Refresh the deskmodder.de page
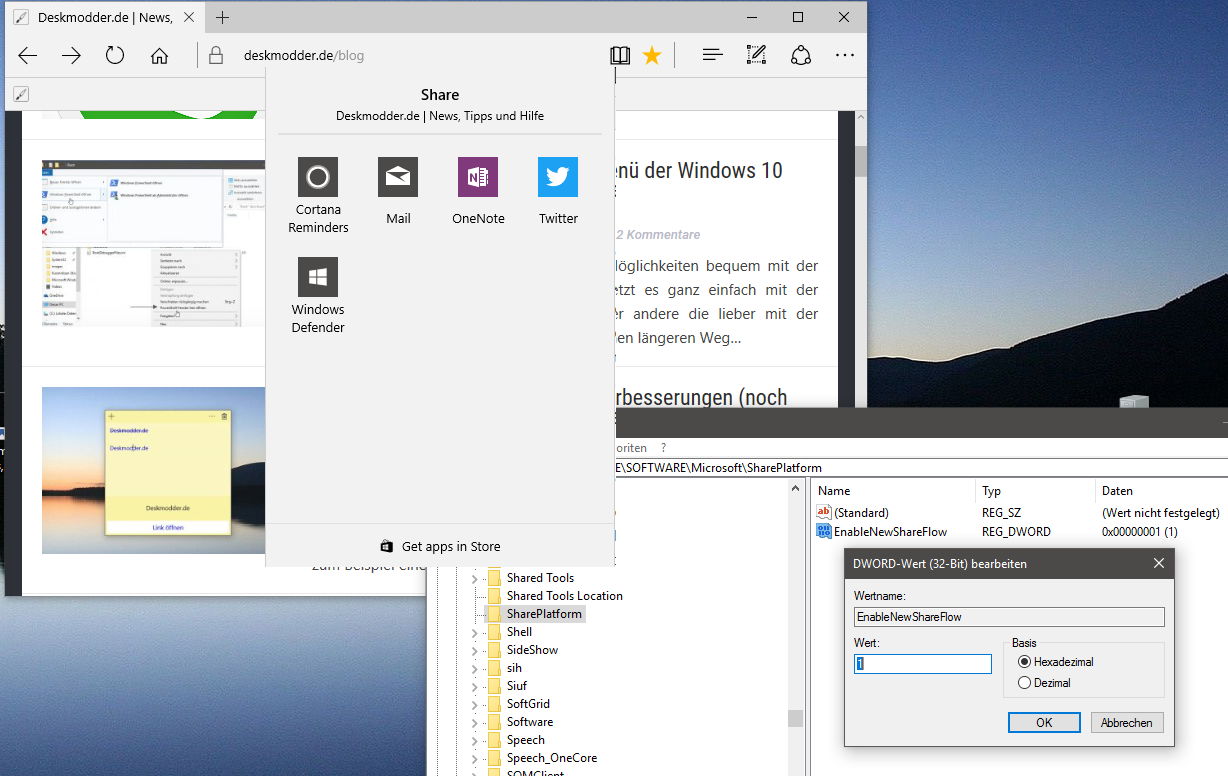Screen dimensions: 1228x776 point(115,55)
